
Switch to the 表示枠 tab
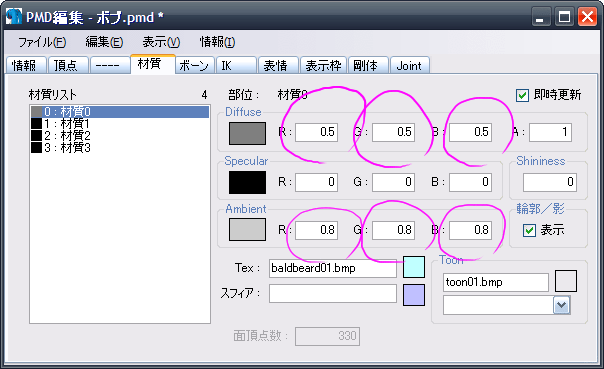[323, 65]
